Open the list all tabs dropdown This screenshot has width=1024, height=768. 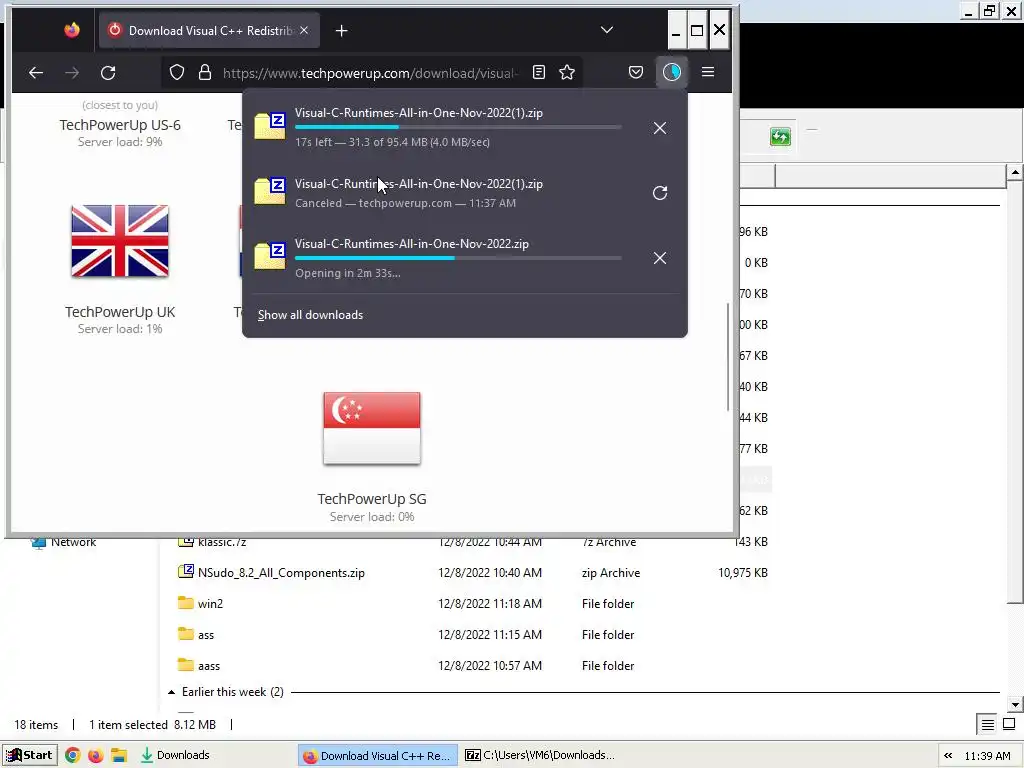(607, 30)
